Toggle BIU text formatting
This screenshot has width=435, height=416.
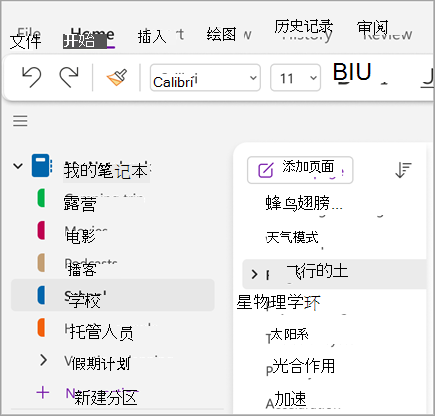352,72
